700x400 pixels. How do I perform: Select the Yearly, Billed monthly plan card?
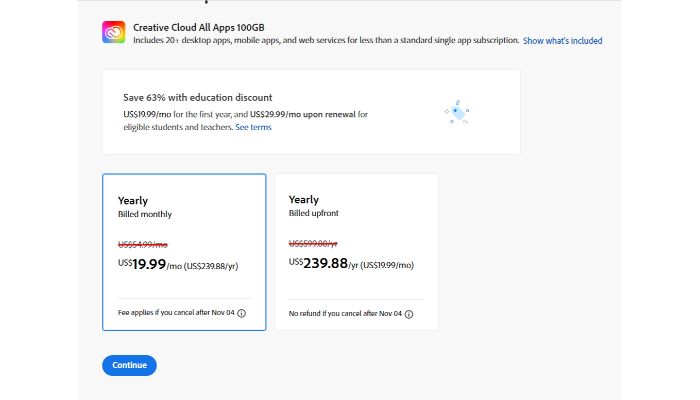[184, 252]
